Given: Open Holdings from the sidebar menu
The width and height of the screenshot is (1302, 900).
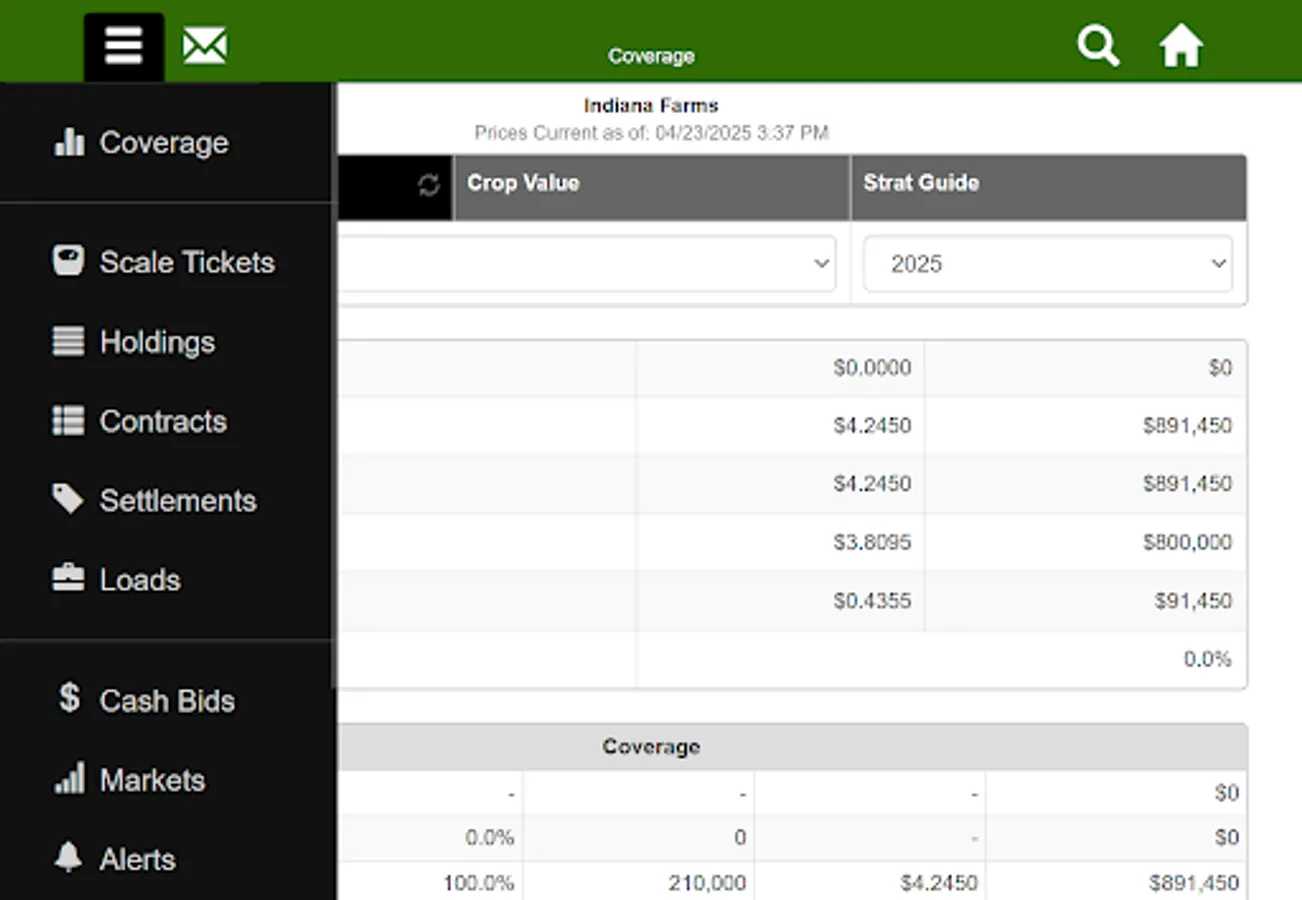Looking at the screenshot, I should (157, 342).
